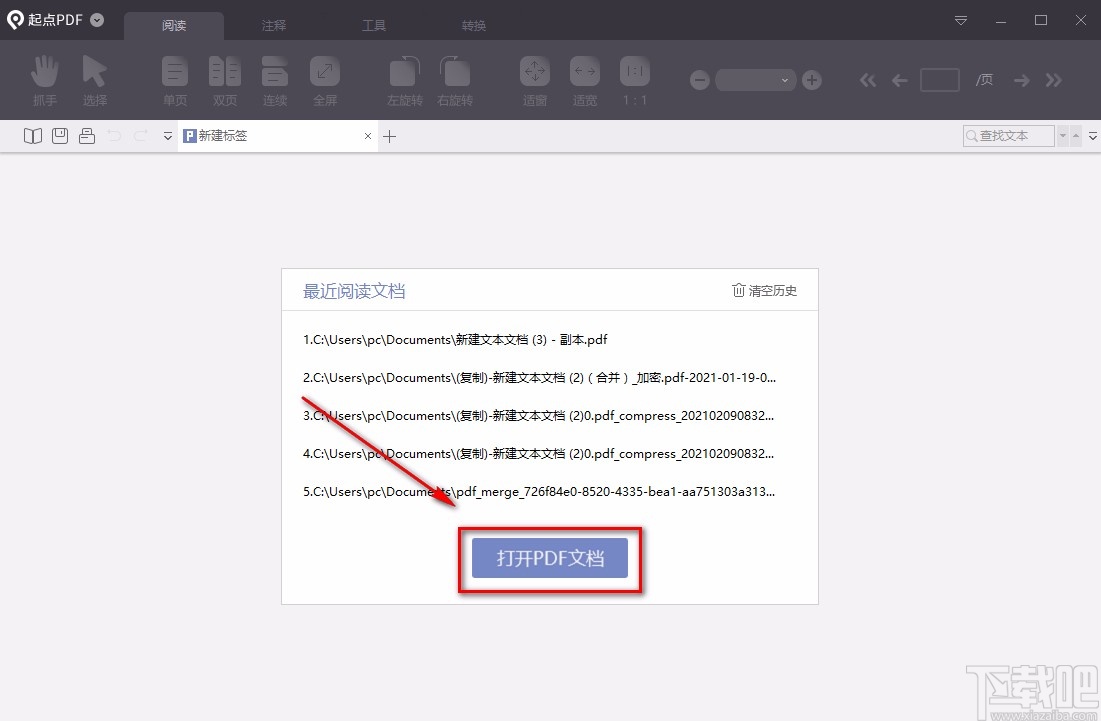Screen dimensions: 1101x721
Task: Rotate the page right (右旋转)
Action: click(x=454, y=79)
